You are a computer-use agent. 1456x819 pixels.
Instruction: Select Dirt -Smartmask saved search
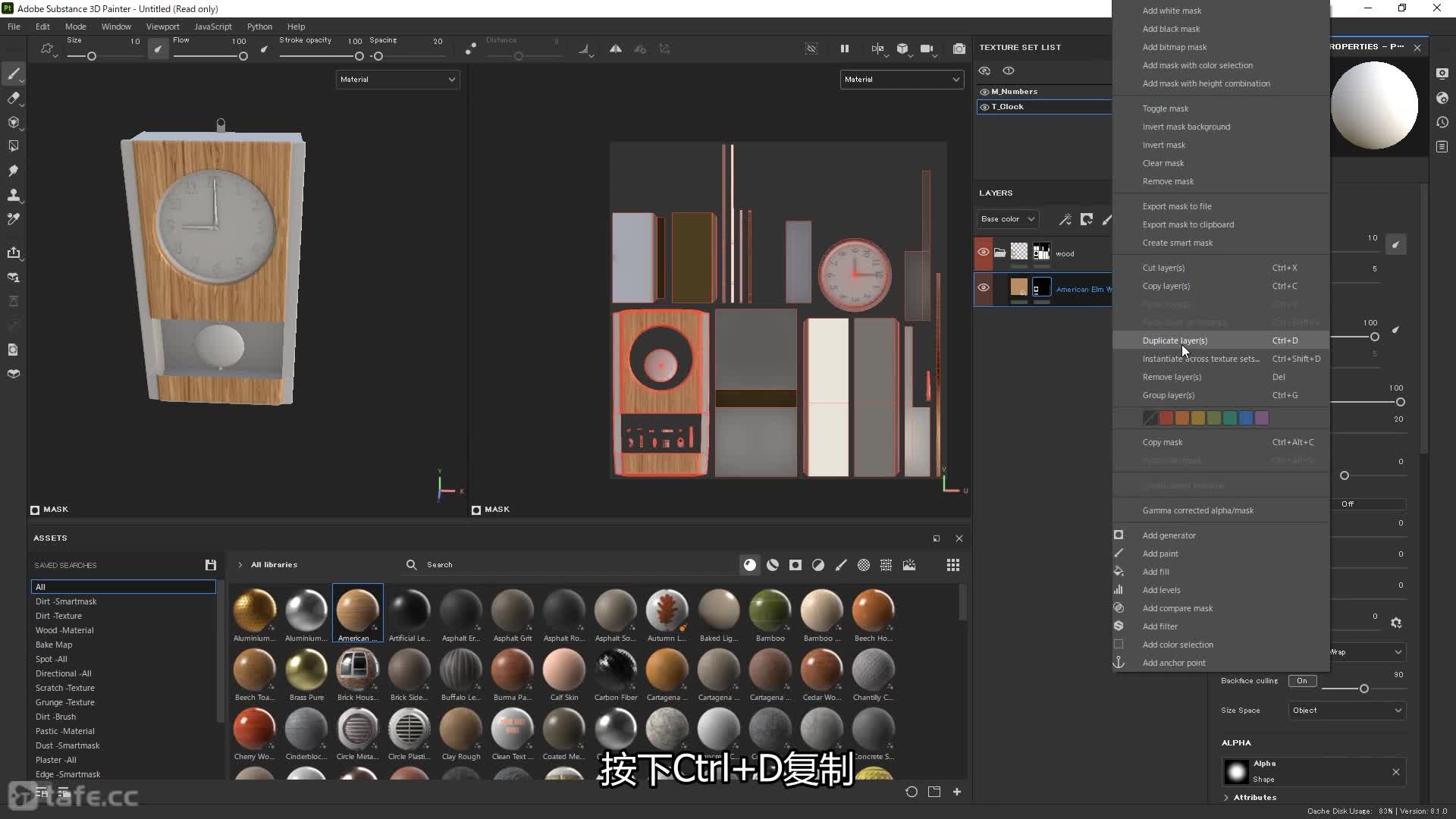point(66,601)
